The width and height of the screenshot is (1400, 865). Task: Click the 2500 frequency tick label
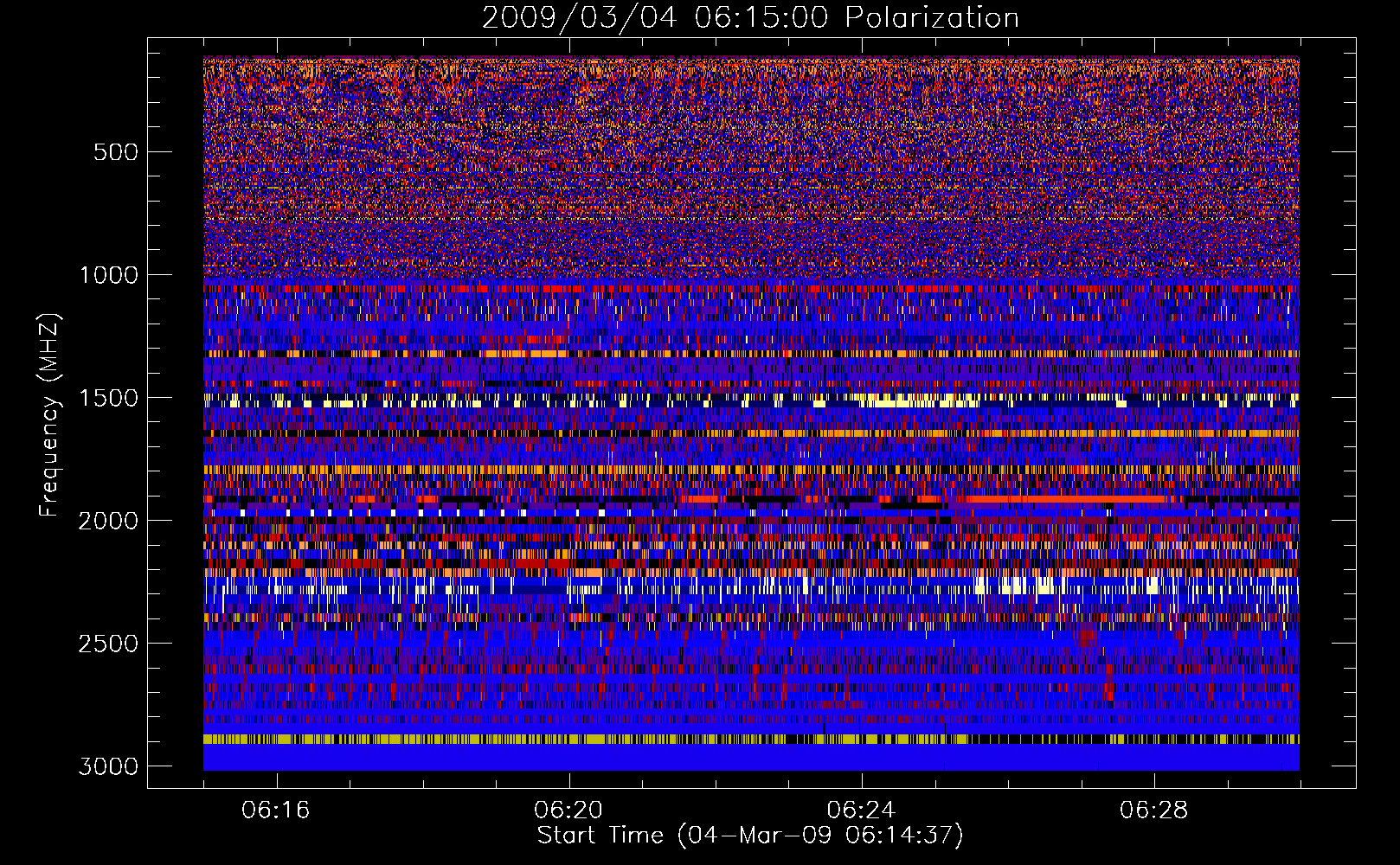click(108, 644)
